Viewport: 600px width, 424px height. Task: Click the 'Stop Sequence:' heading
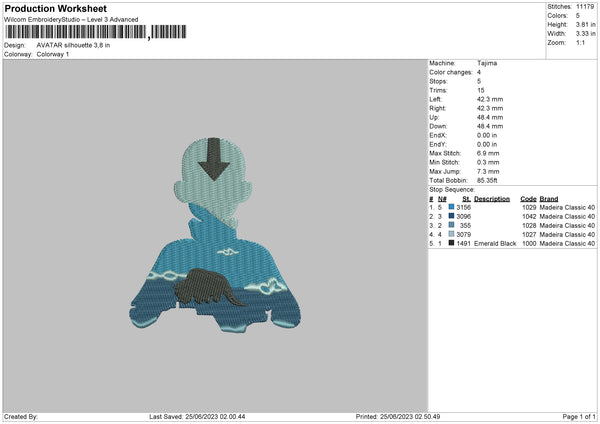pyautogui.click(x=452, y=189)
